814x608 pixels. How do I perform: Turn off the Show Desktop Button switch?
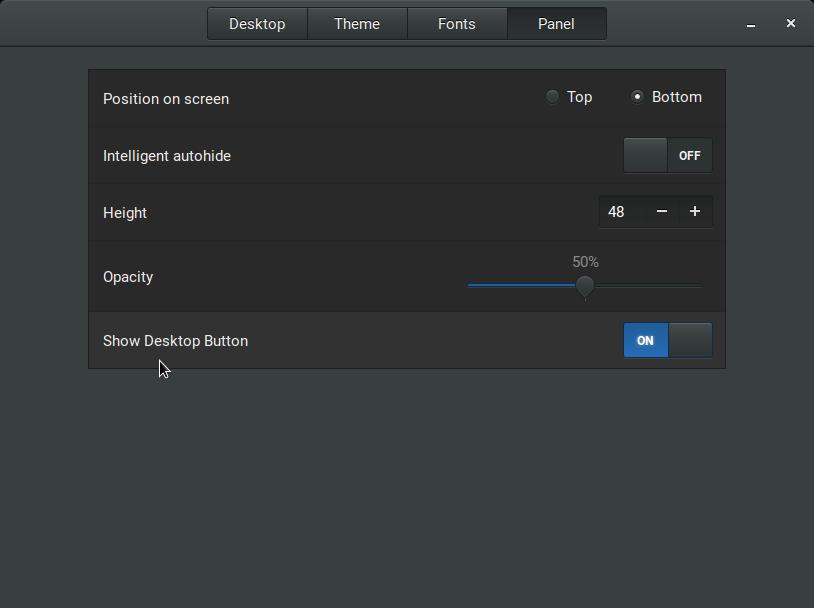[x=667, y=341]
